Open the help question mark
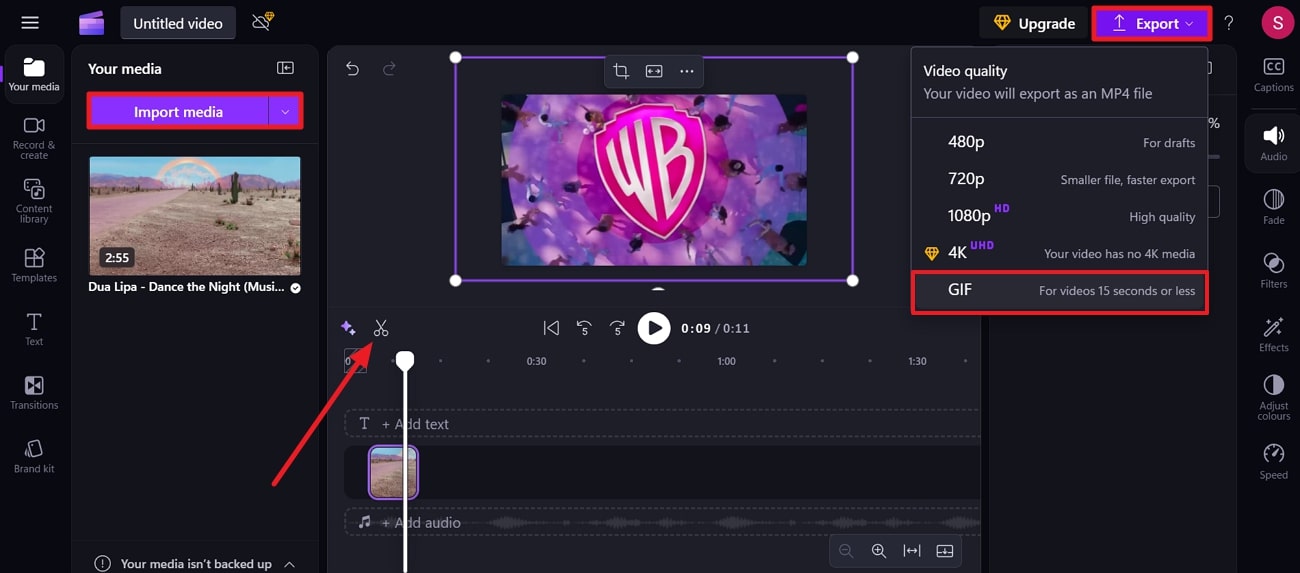 point(1229,23)
